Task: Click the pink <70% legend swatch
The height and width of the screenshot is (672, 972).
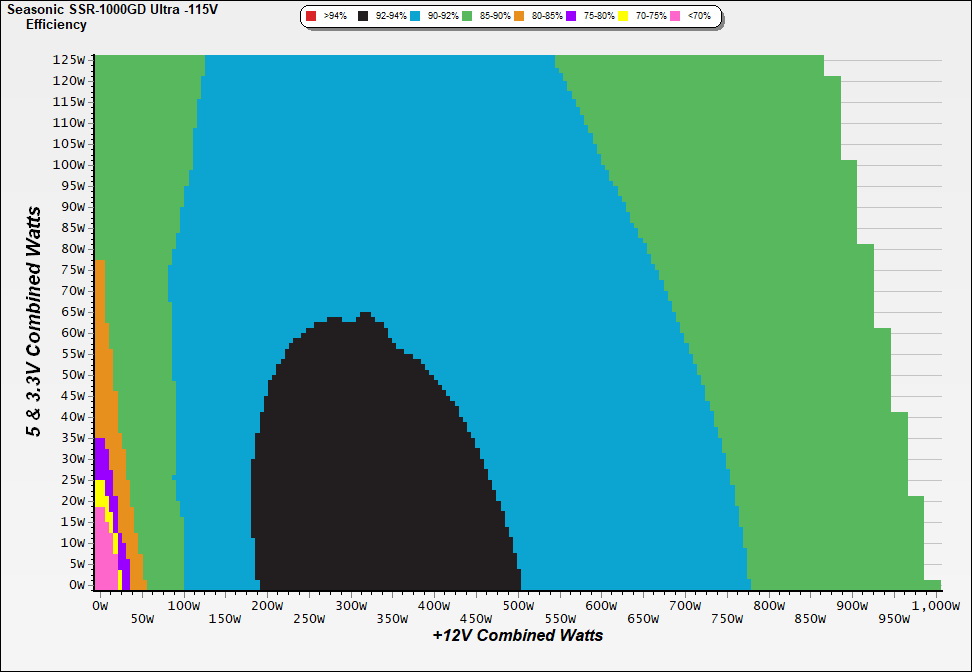Action: pos(675,17)
